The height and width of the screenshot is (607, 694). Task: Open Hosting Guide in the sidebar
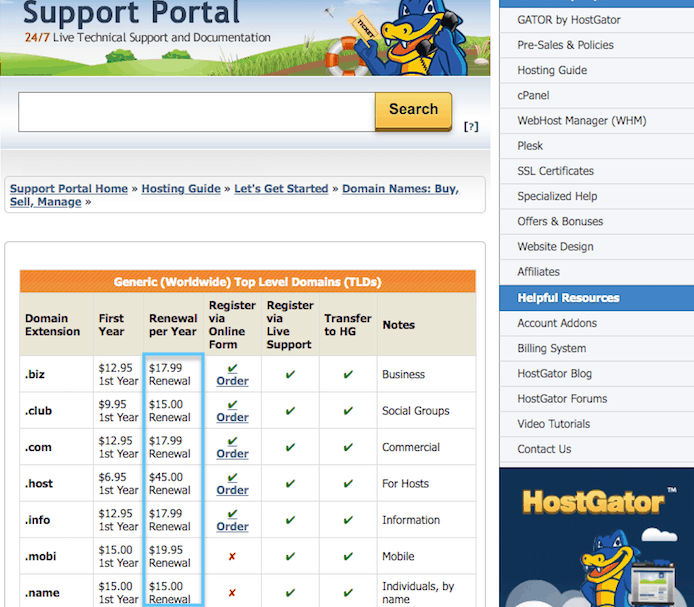tap(597, 70)
